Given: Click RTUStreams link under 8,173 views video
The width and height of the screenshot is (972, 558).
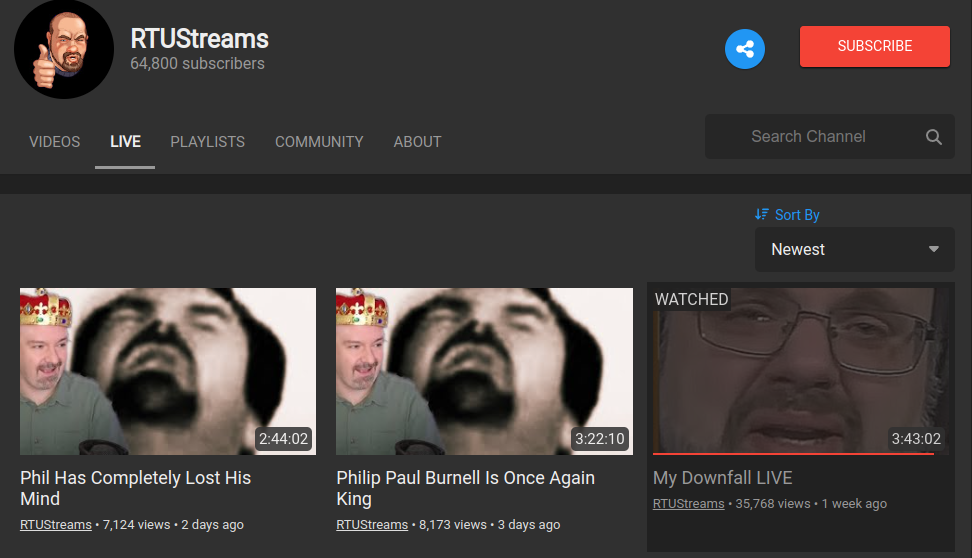Looking at the screenshot, I should [372, 525].
